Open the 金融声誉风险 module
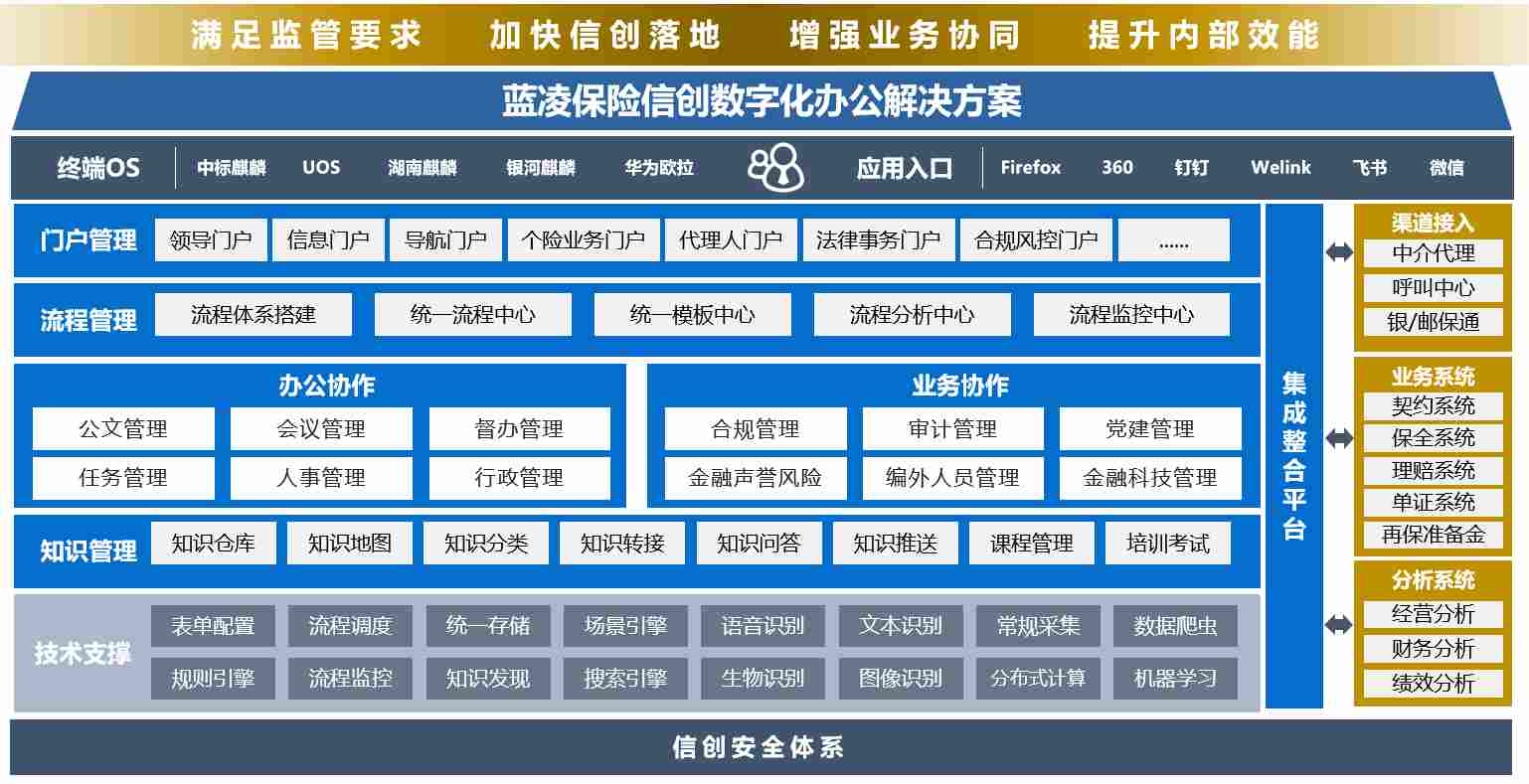 pyautogui.click(x=756, y=478)
